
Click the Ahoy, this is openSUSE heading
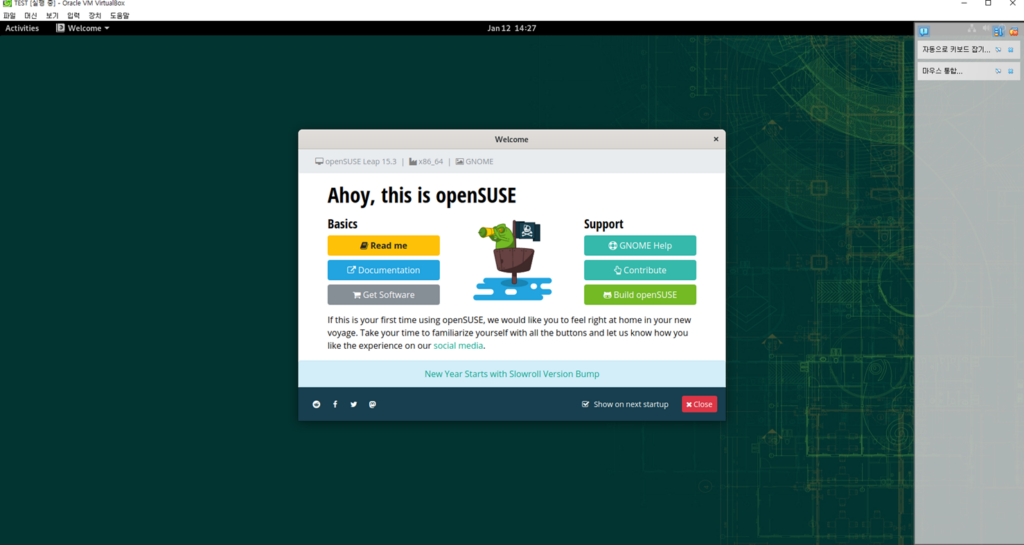point(422,195)
